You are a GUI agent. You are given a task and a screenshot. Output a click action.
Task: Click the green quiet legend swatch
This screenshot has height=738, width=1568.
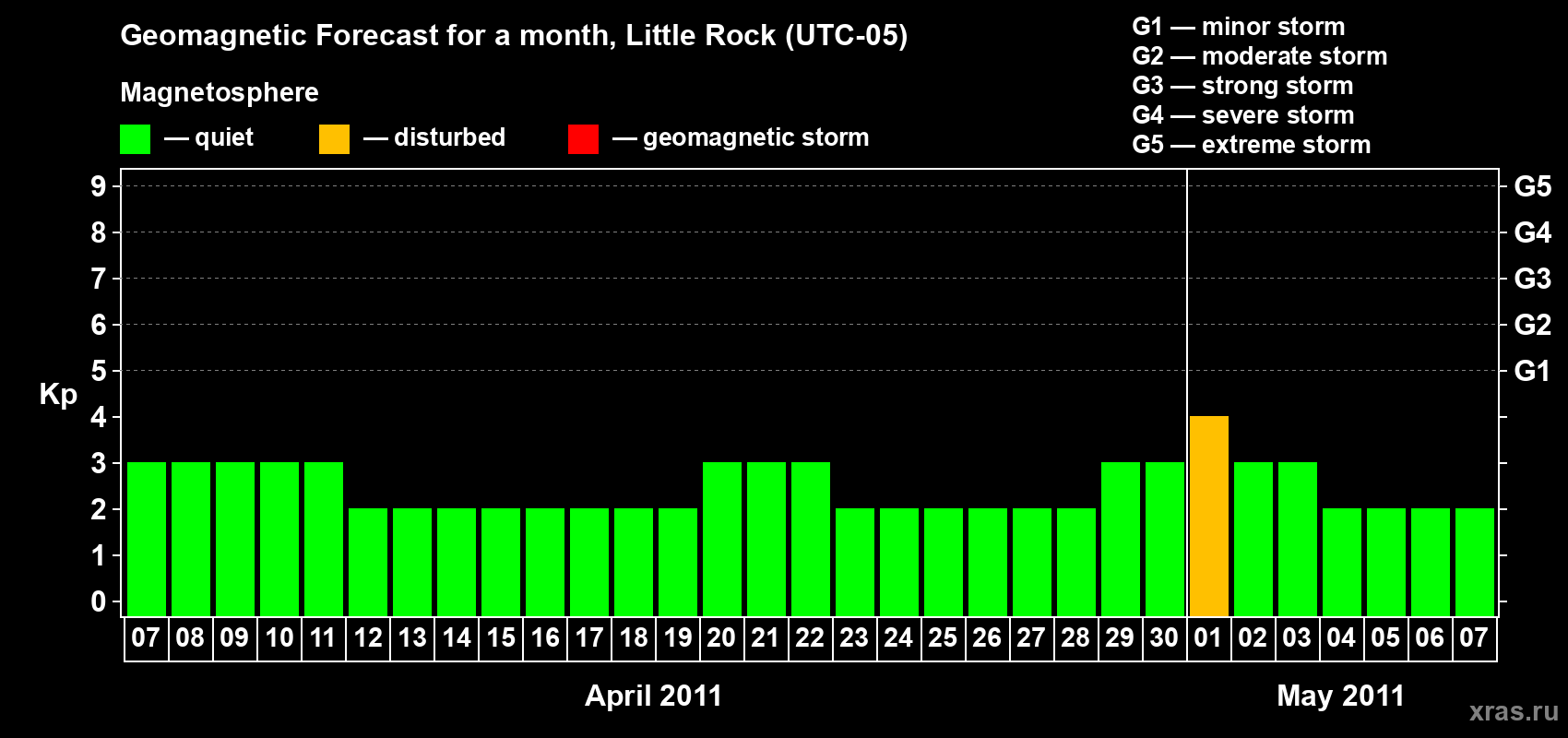pos(135,139)
